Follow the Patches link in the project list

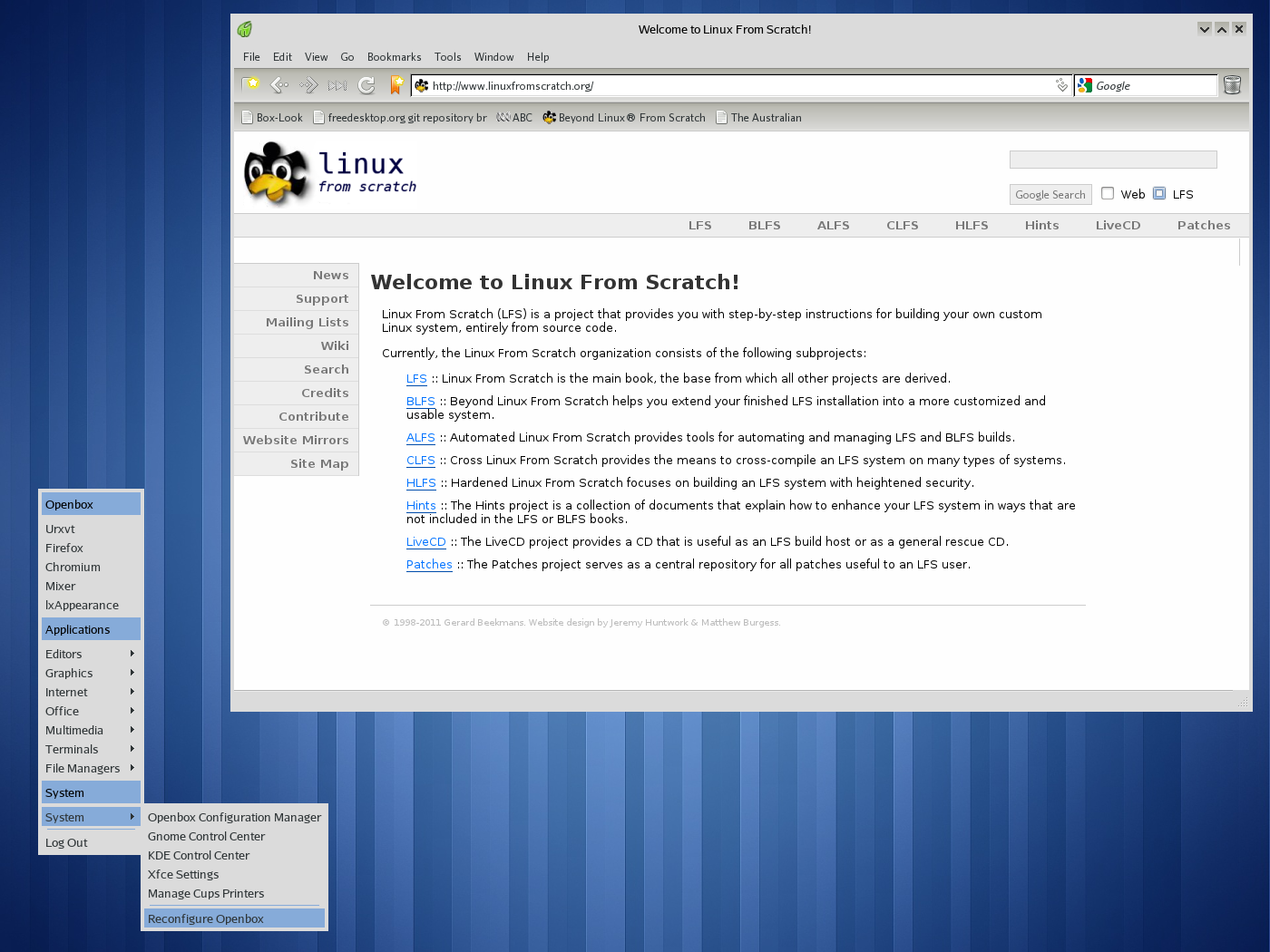pyautogui.click(x=429, y=565)
